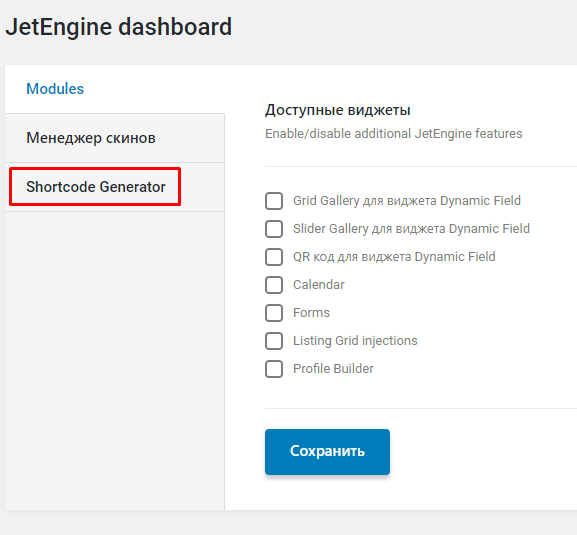
Task: Click the Enable/disable additional JetEngine features description
Action: pos(393,134)
